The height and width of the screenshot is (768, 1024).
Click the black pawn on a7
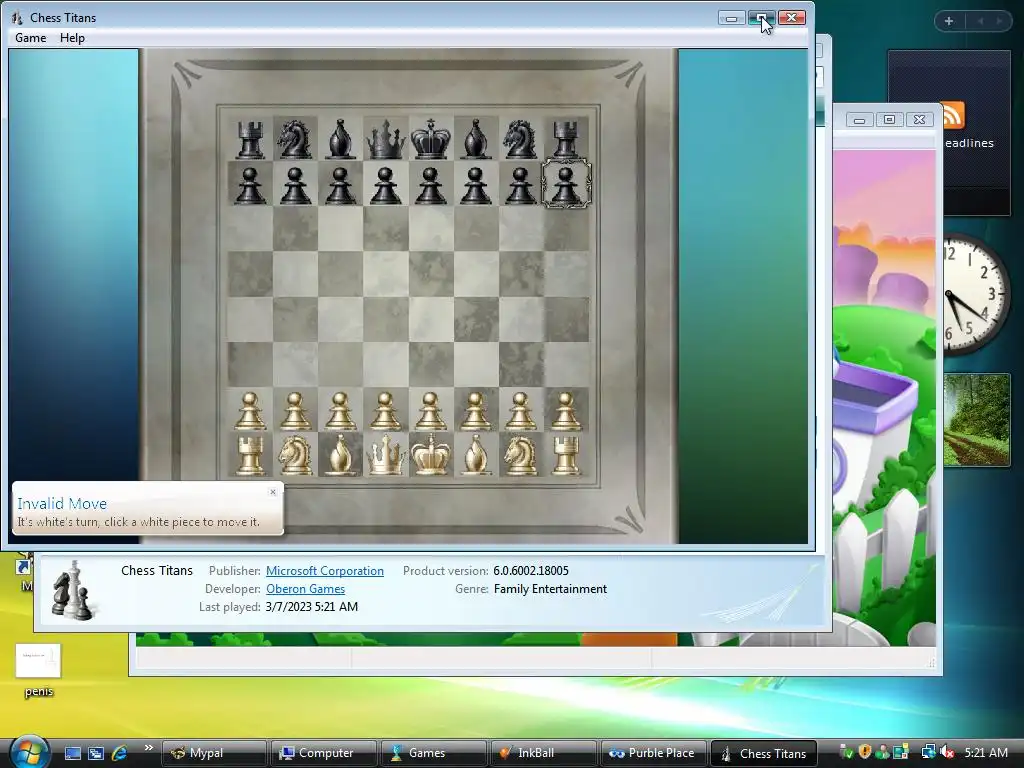(250, 185)
